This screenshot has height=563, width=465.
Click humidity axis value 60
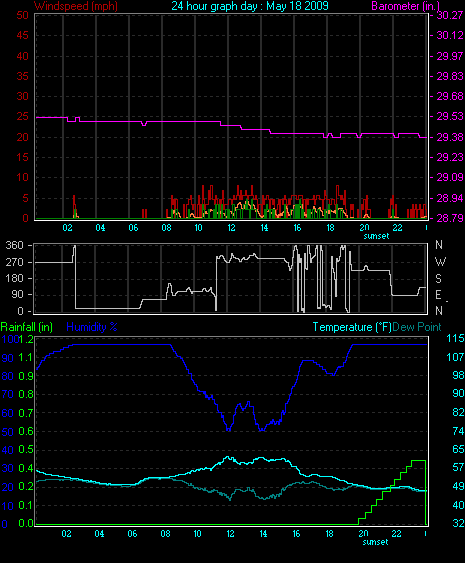(8, 413)
